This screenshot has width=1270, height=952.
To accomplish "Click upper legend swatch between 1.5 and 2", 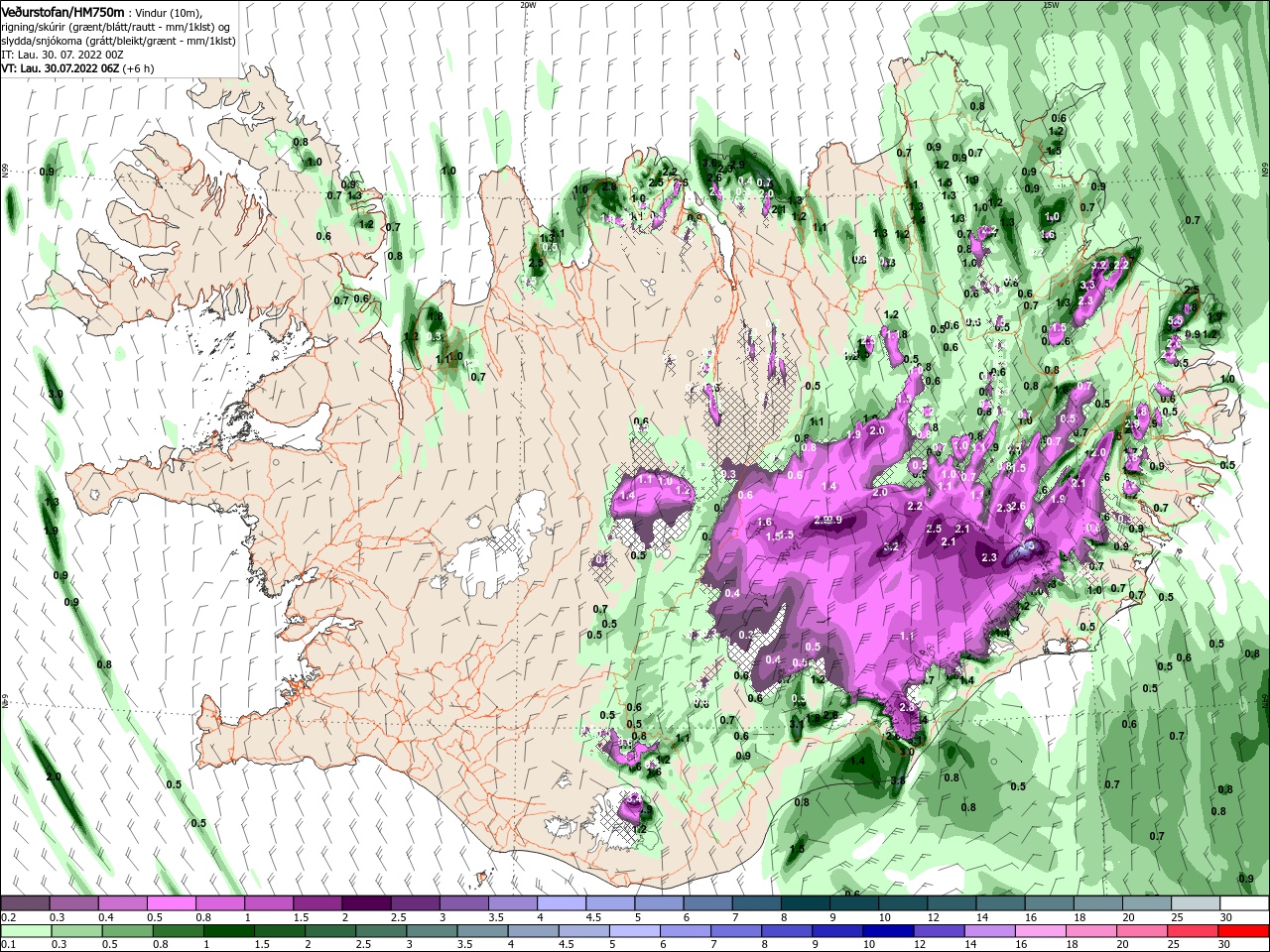I will tap(317, 903).
